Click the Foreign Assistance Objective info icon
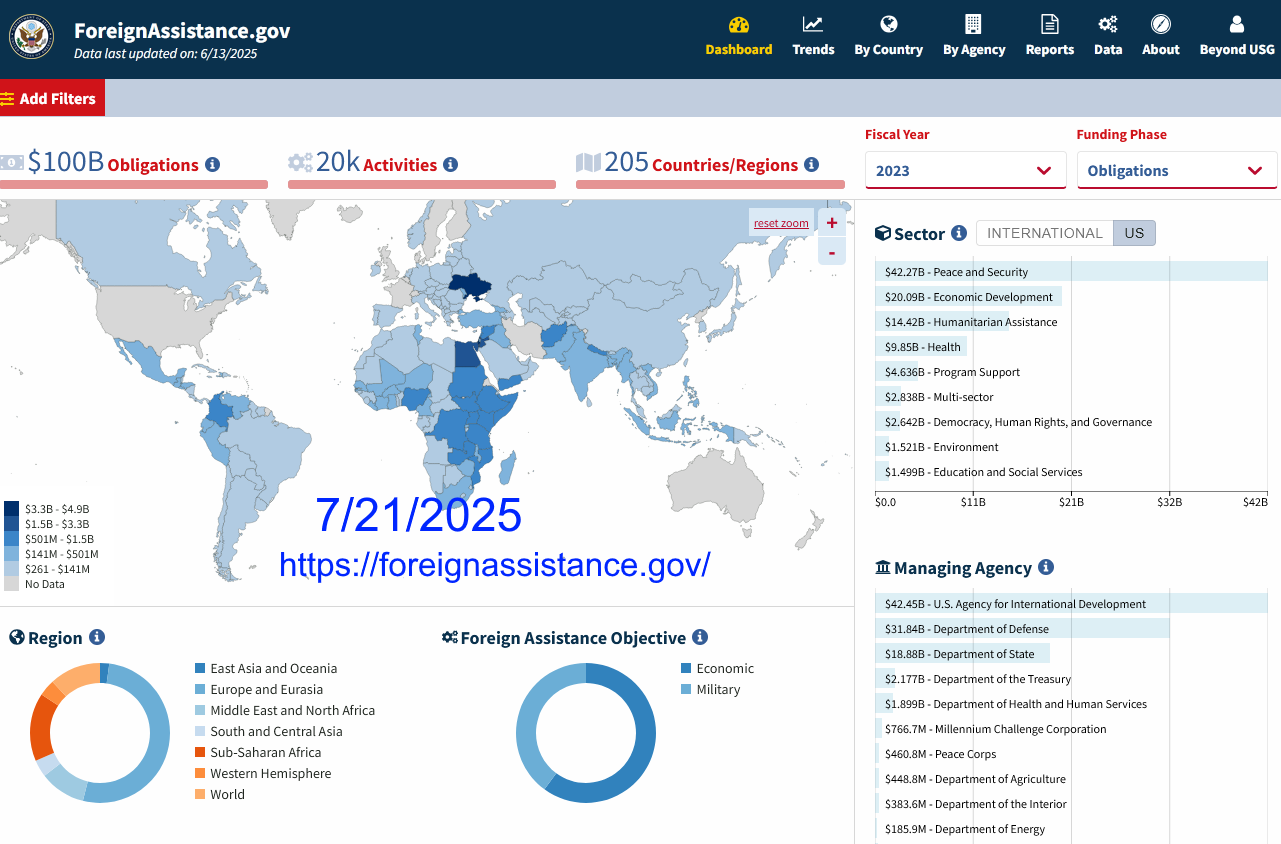 700,637
